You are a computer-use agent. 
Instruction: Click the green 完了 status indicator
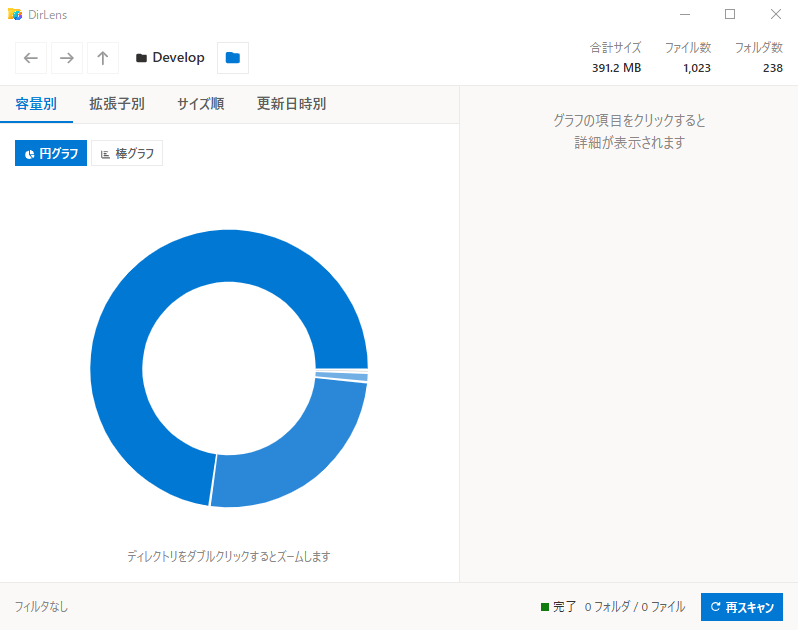point(558,607)
